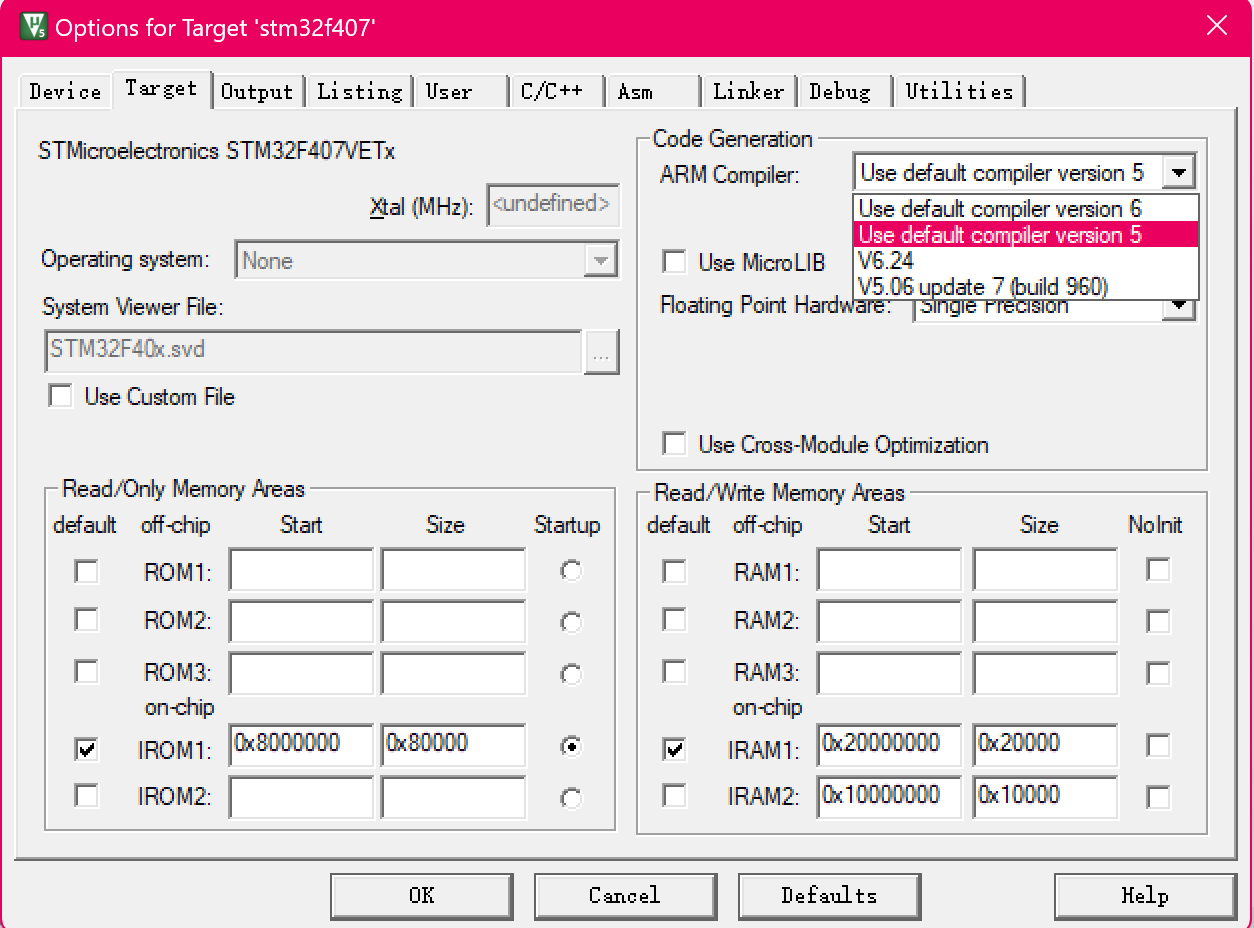
Task: Click the IROM1 Size field 0x80000
Action: [x=453, y=746]
